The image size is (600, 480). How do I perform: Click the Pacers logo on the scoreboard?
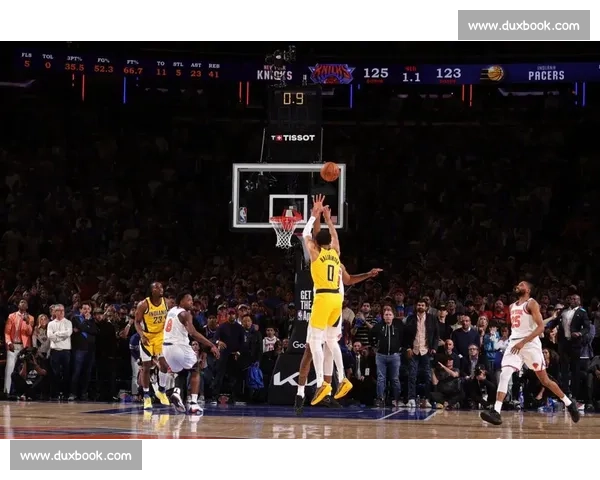492,73
